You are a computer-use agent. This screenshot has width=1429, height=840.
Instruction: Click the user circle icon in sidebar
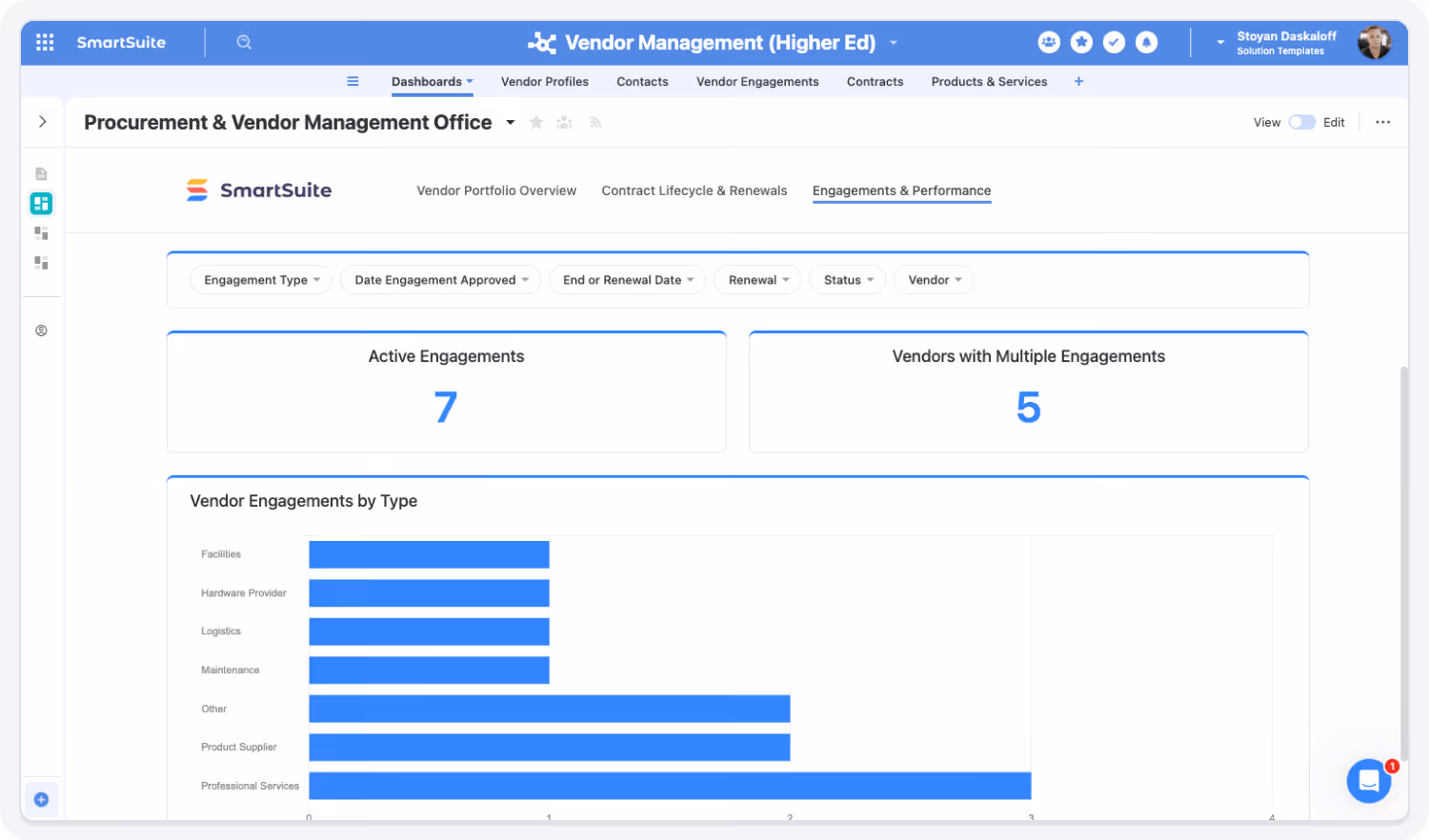point(41,330)
